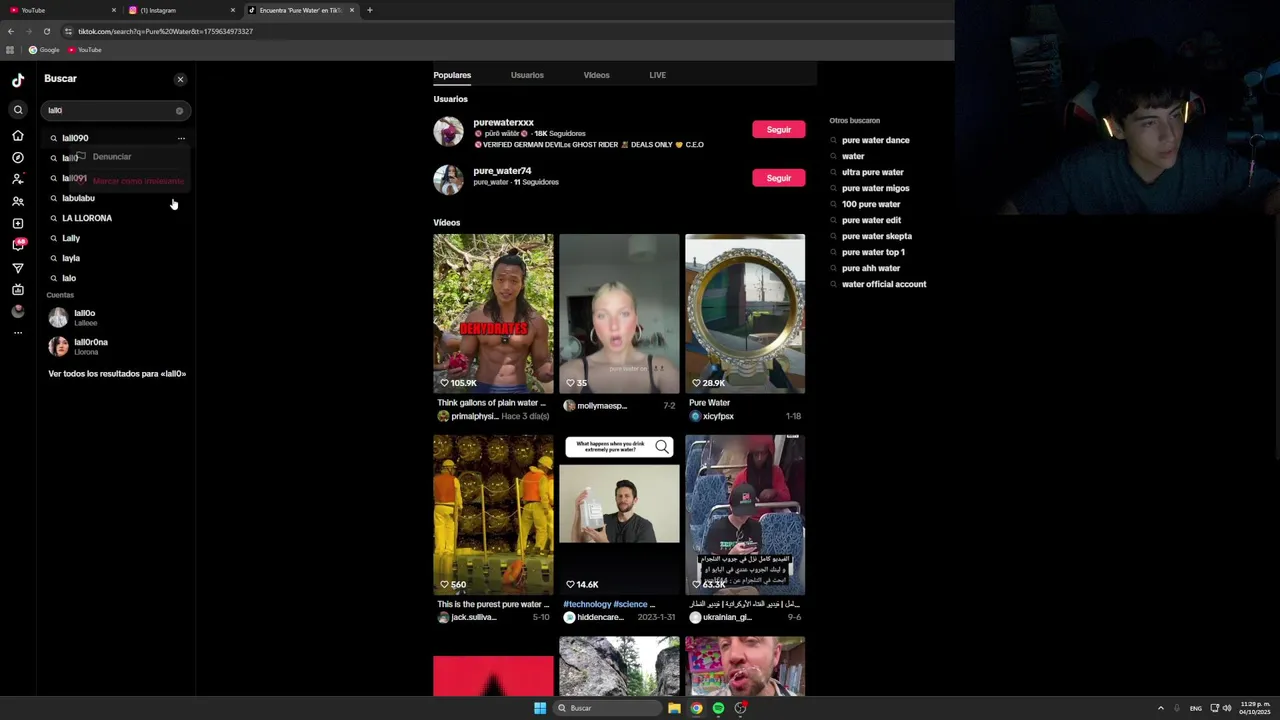The image size is (1280, 720).
Task: Open the jack.sulliva video thumbnail
Action: pyautogui.click(x=493, y=514)
